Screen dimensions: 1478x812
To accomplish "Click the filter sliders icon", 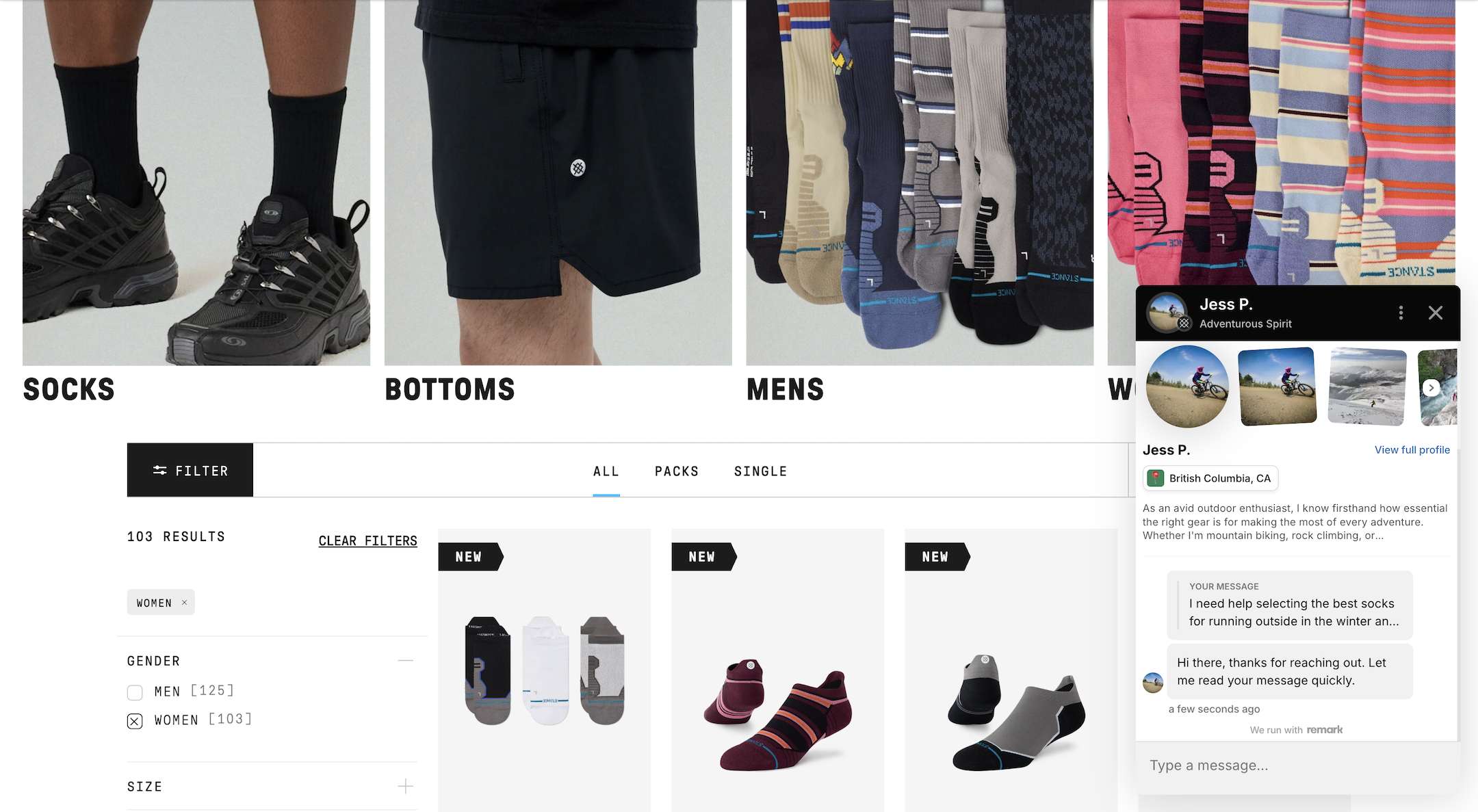I will pos(160,471).
